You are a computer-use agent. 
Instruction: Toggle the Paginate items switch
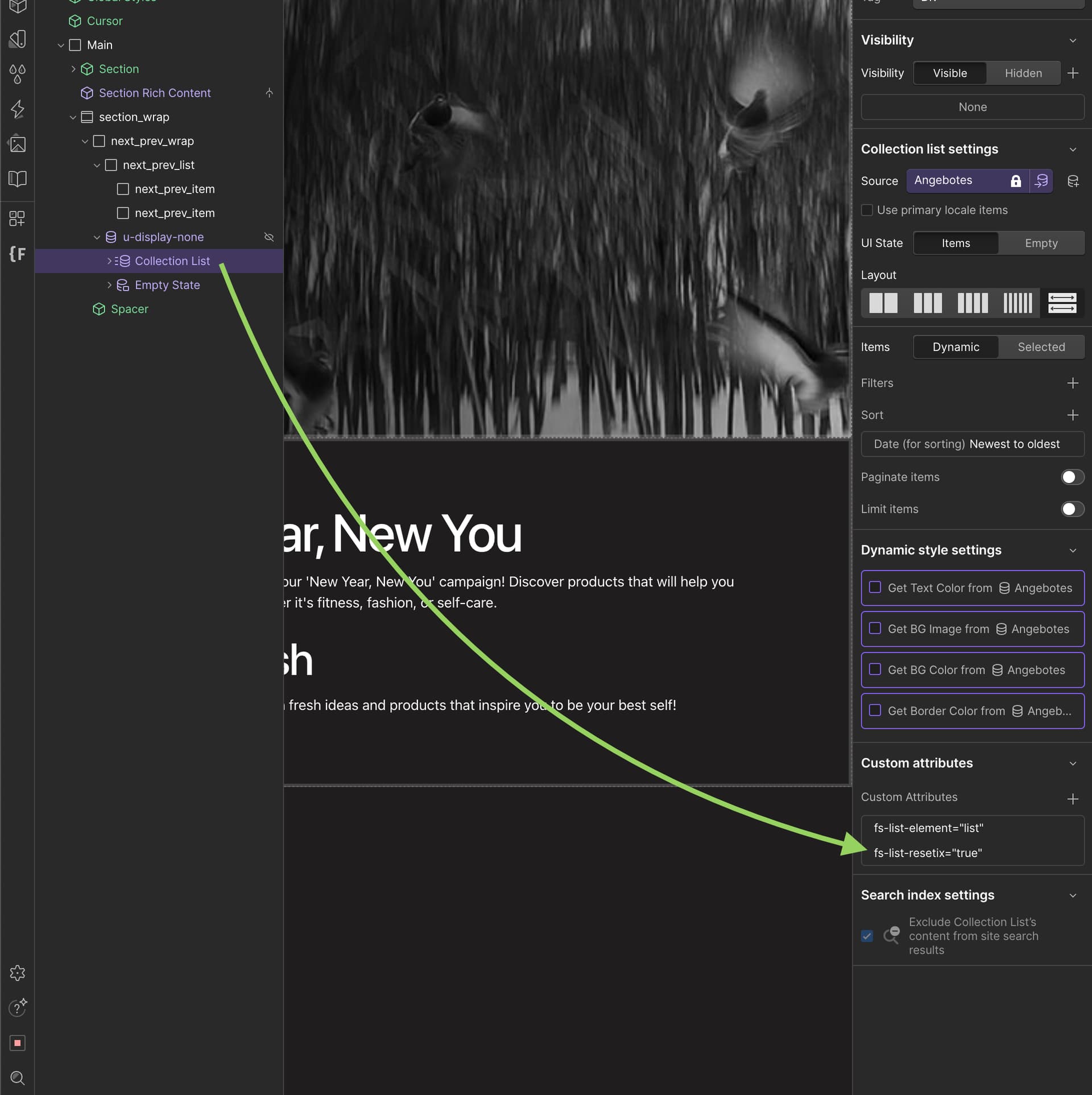point(1072,477)
